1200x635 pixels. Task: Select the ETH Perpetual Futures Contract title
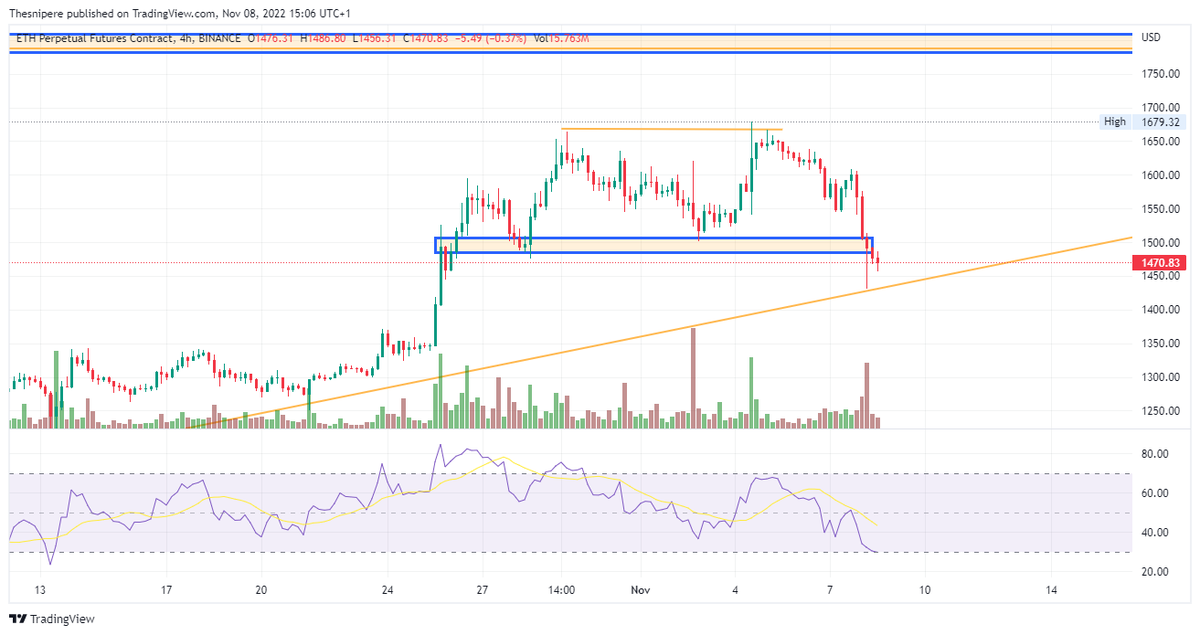(x=96, y=38)
